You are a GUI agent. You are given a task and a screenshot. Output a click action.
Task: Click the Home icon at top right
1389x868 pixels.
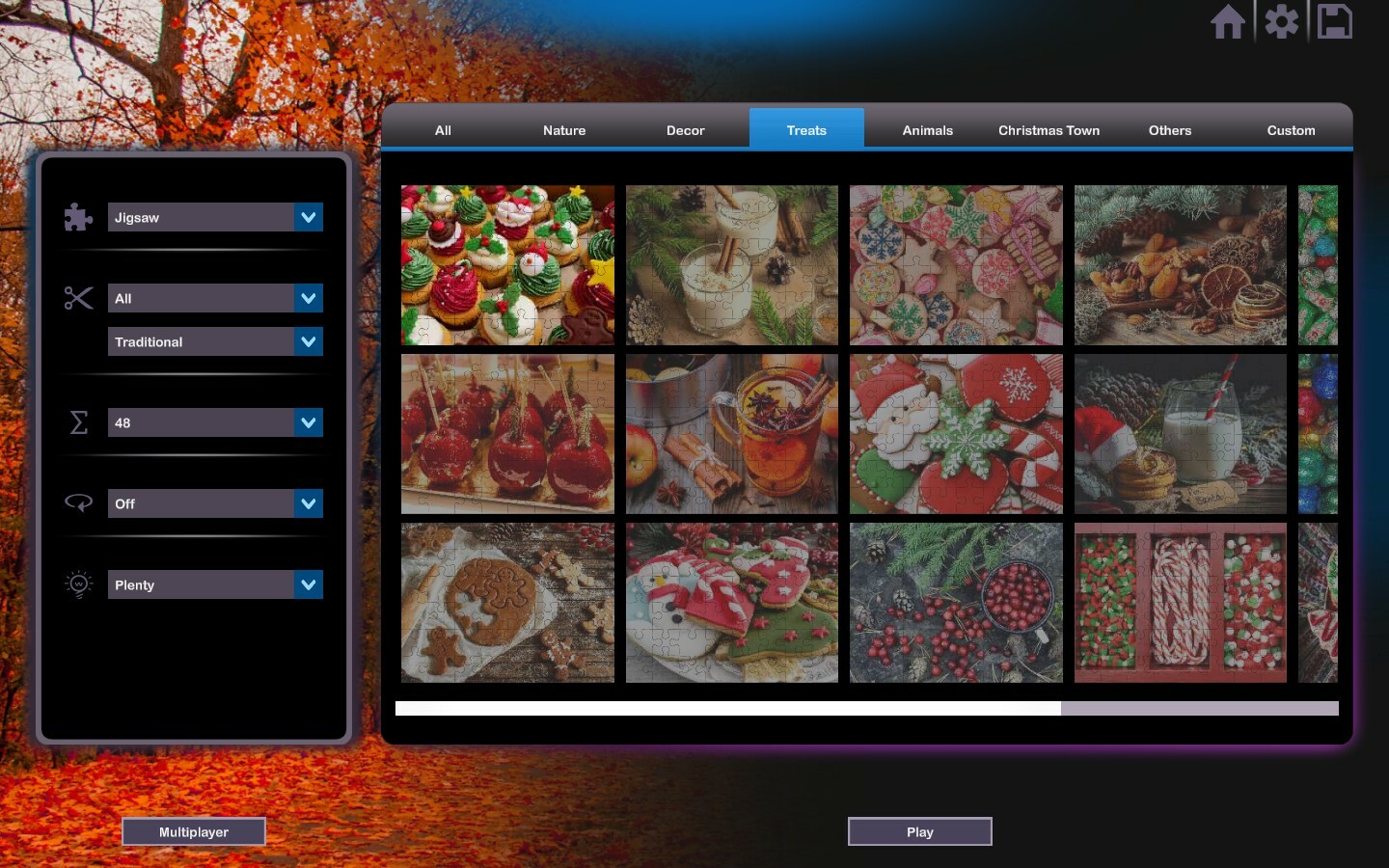(1227, 21)
